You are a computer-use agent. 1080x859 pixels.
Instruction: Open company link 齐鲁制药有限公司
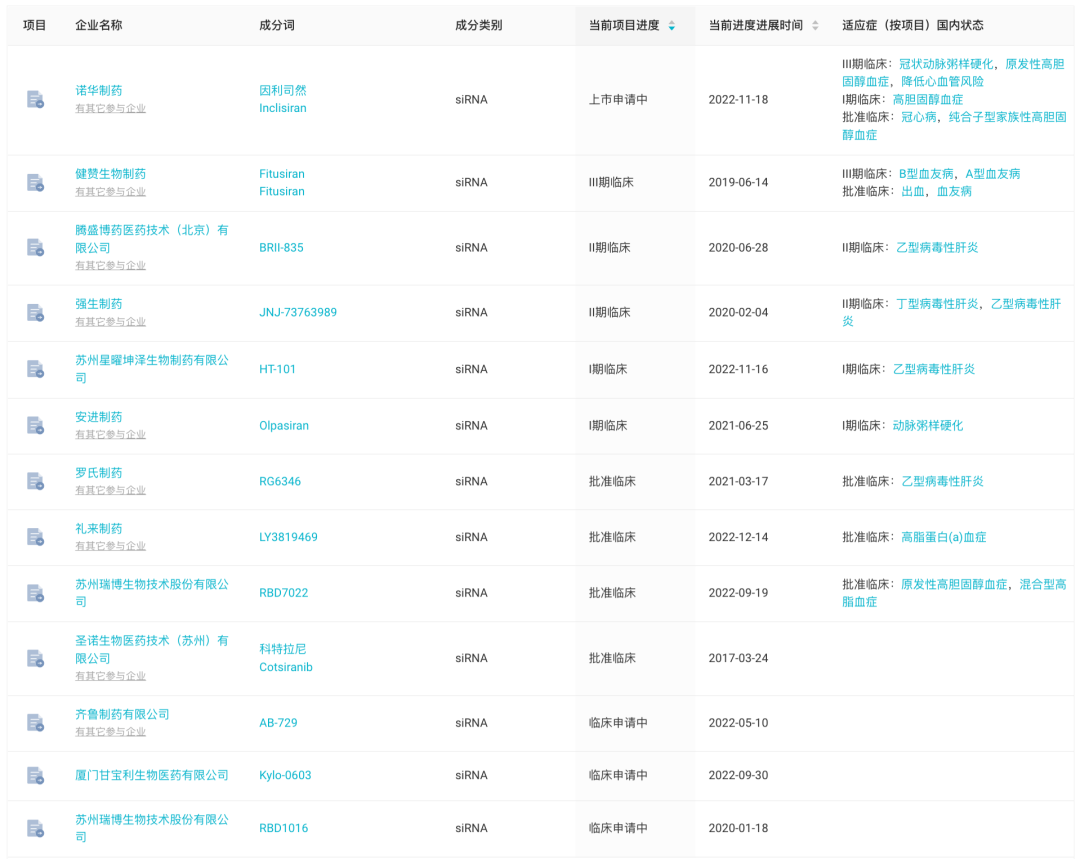click(122, 714)
